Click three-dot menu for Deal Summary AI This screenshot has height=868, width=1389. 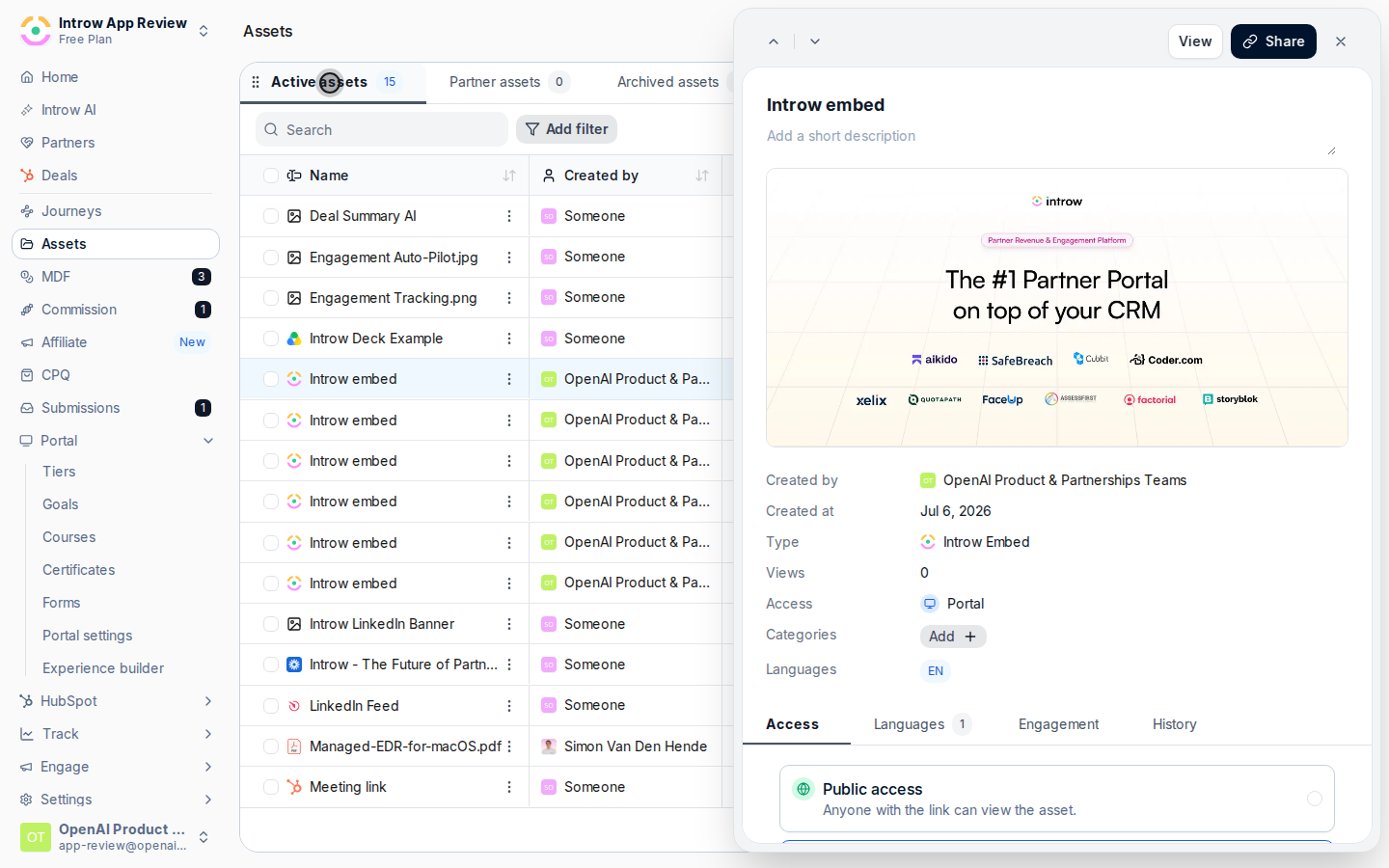pos(509,216)
